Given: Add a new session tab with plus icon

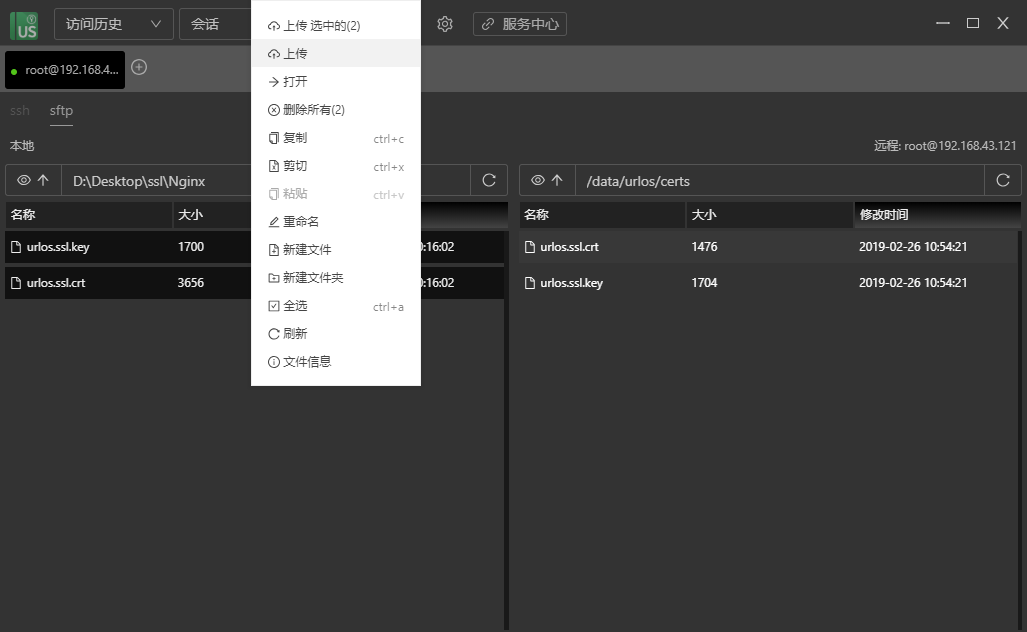Looking at the screenshot, I should 139,67.
